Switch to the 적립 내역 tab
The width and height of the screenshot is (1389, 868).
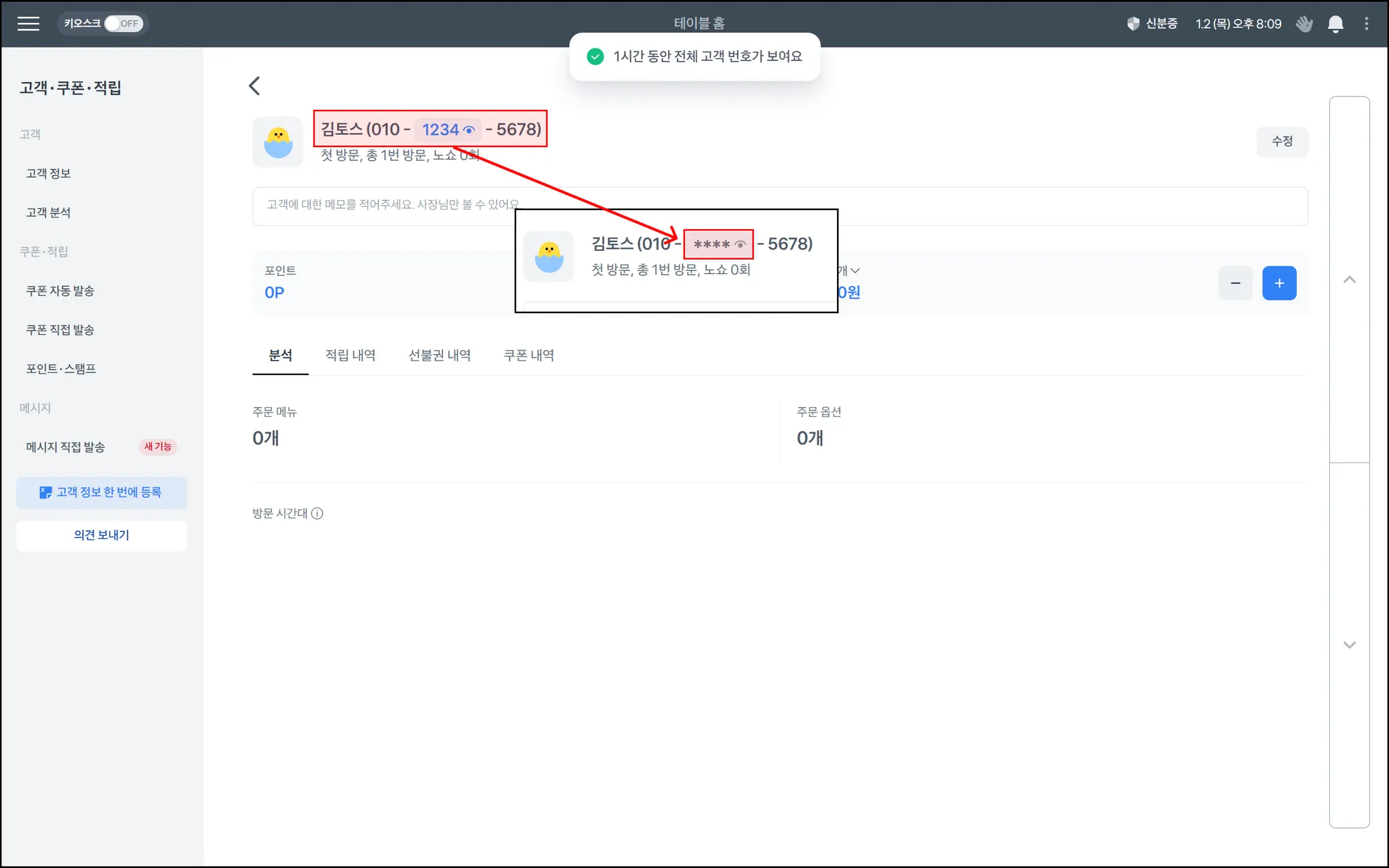[350, 355]
